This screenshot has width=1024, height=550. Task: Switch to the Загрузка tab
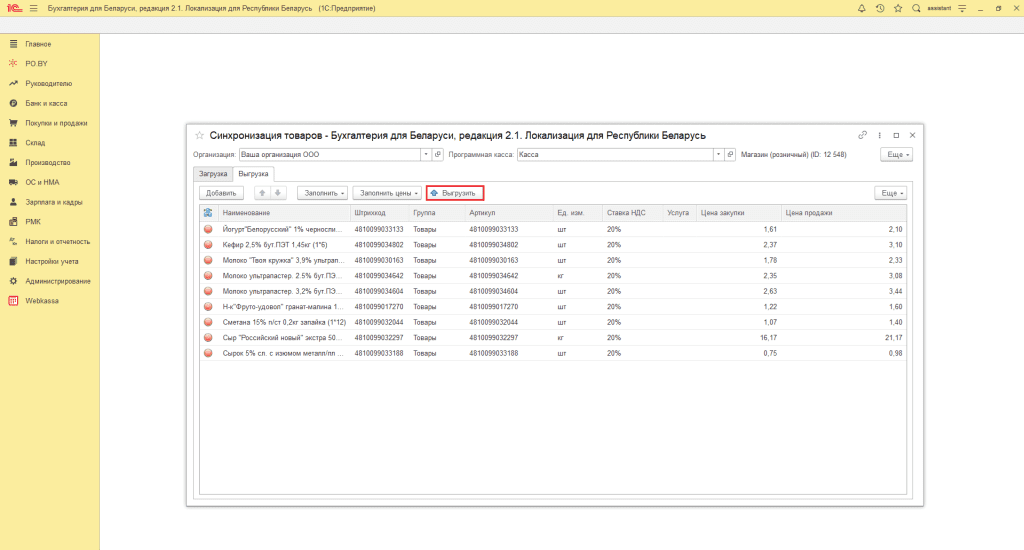click(213, 174)
